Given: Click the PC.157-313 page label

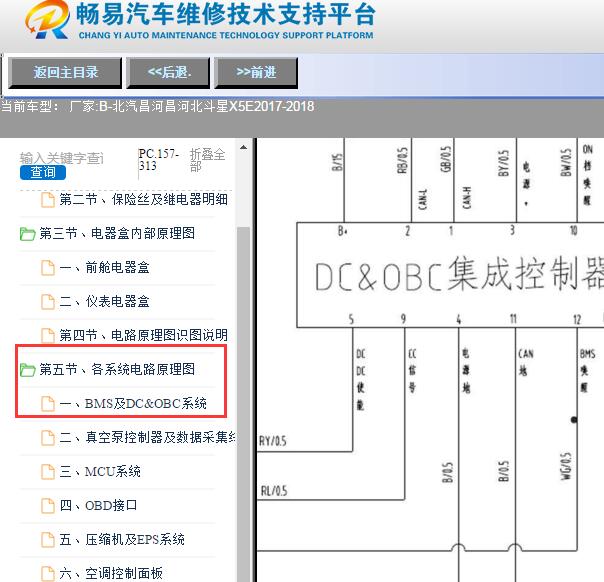Looking at the screenshot, I should pyautogui.click(x=159, y=159).
